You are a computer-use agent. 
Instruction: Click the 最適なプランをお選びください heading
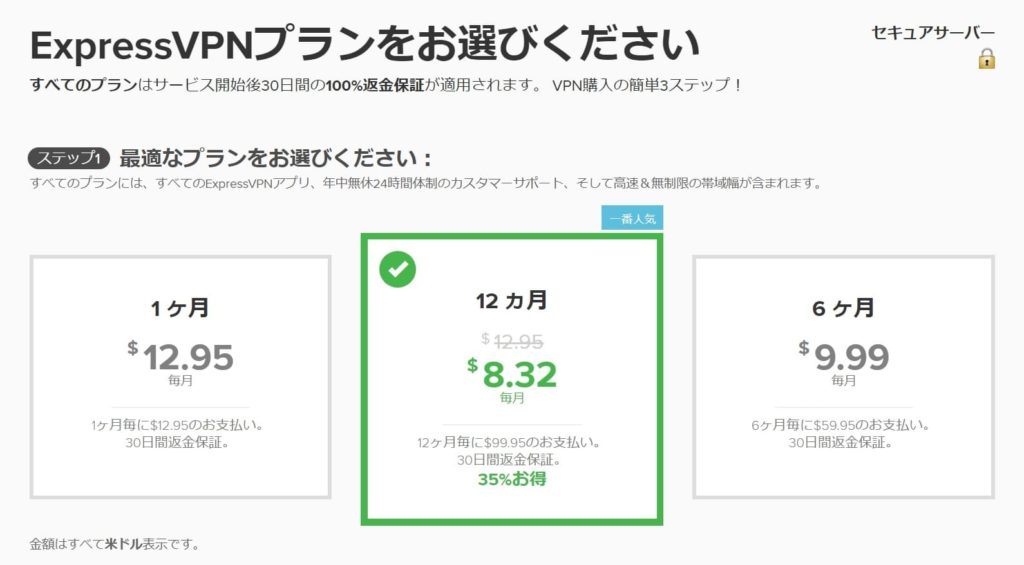pos(275,158)
